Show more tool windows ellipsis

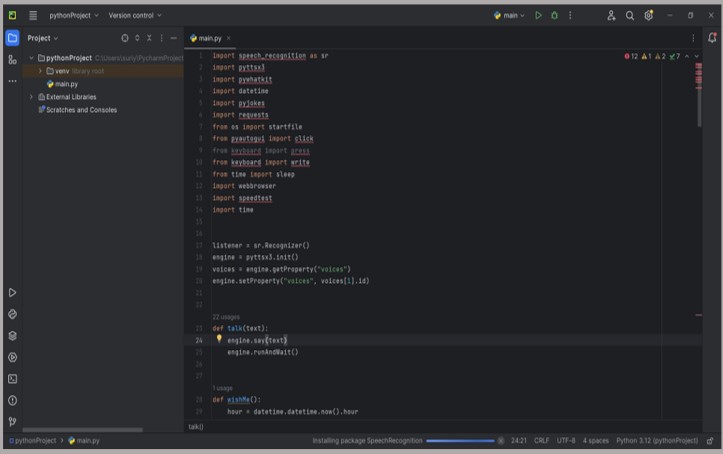(x=12, y=81)
